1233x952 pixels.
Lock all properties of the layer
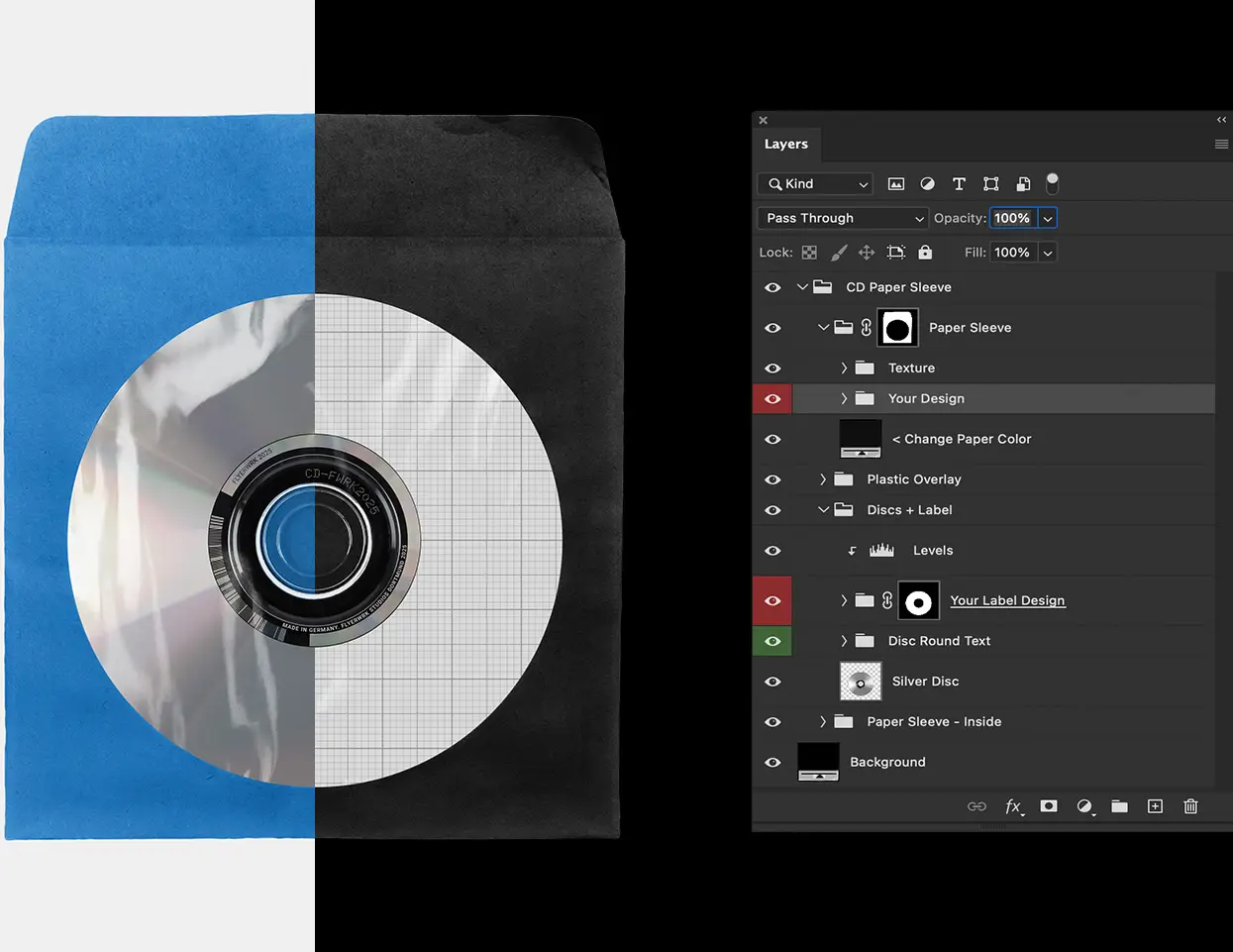[x=924, y=252]
